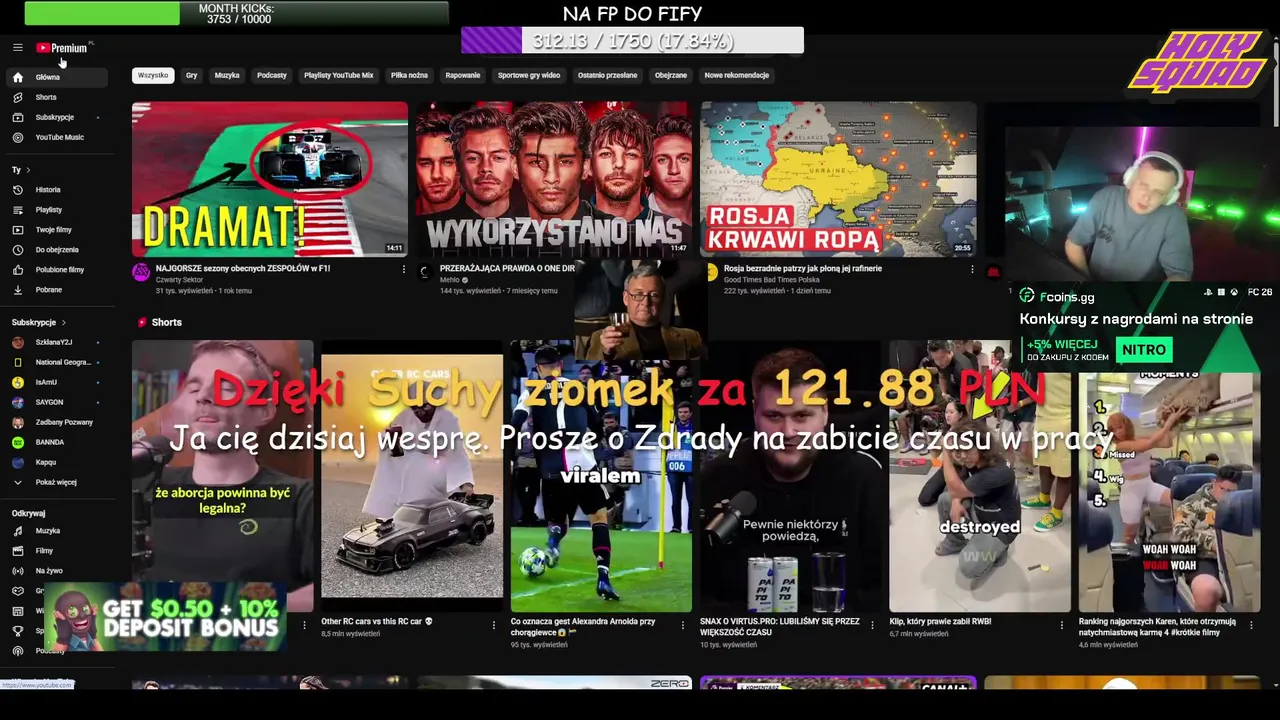Click the Podcasty sidebar icon
1280x720 pixels.
18,651
